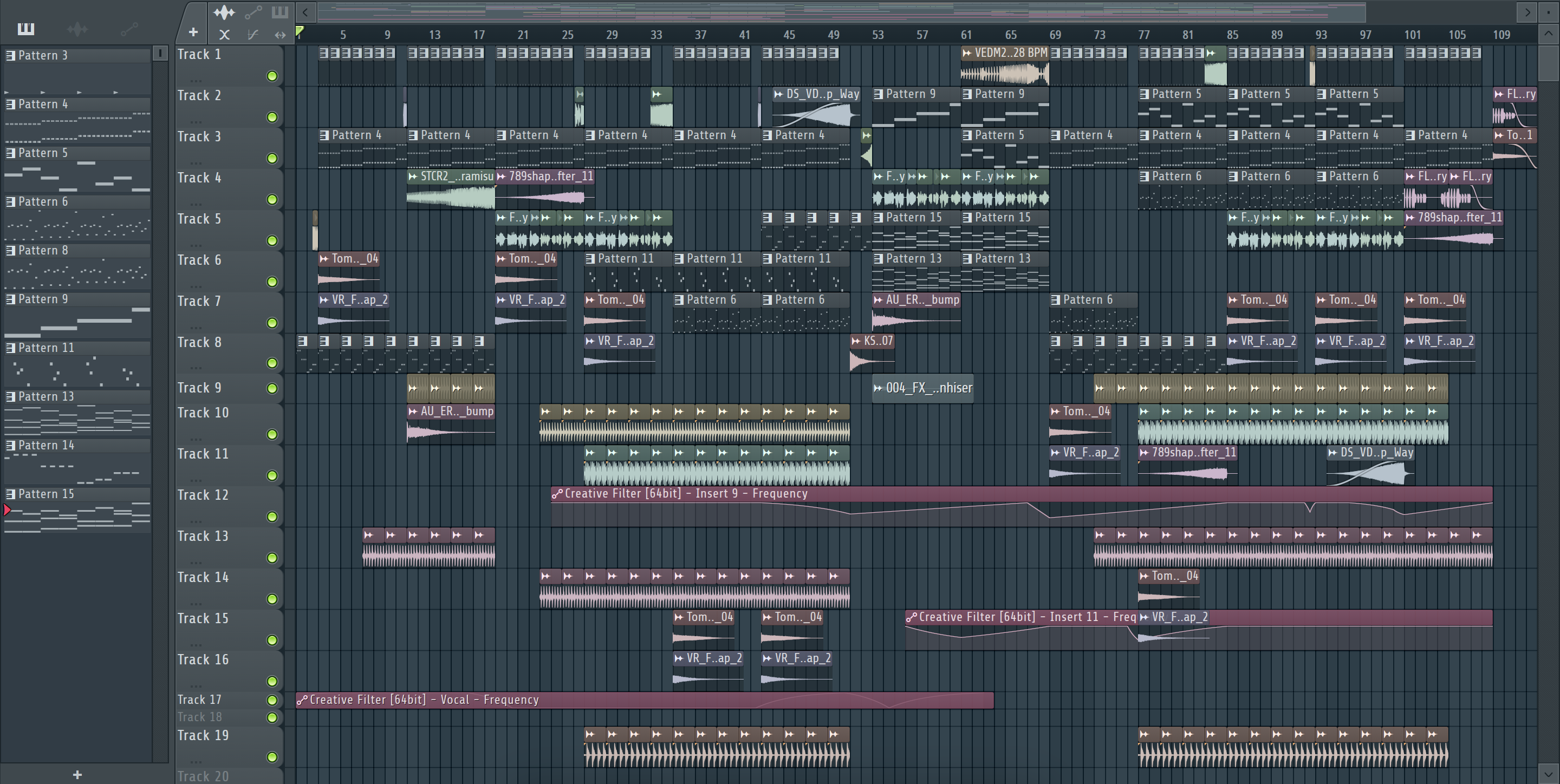Click the X crossfade tool icon
The image size is (1560, 784).
(224, 35)
